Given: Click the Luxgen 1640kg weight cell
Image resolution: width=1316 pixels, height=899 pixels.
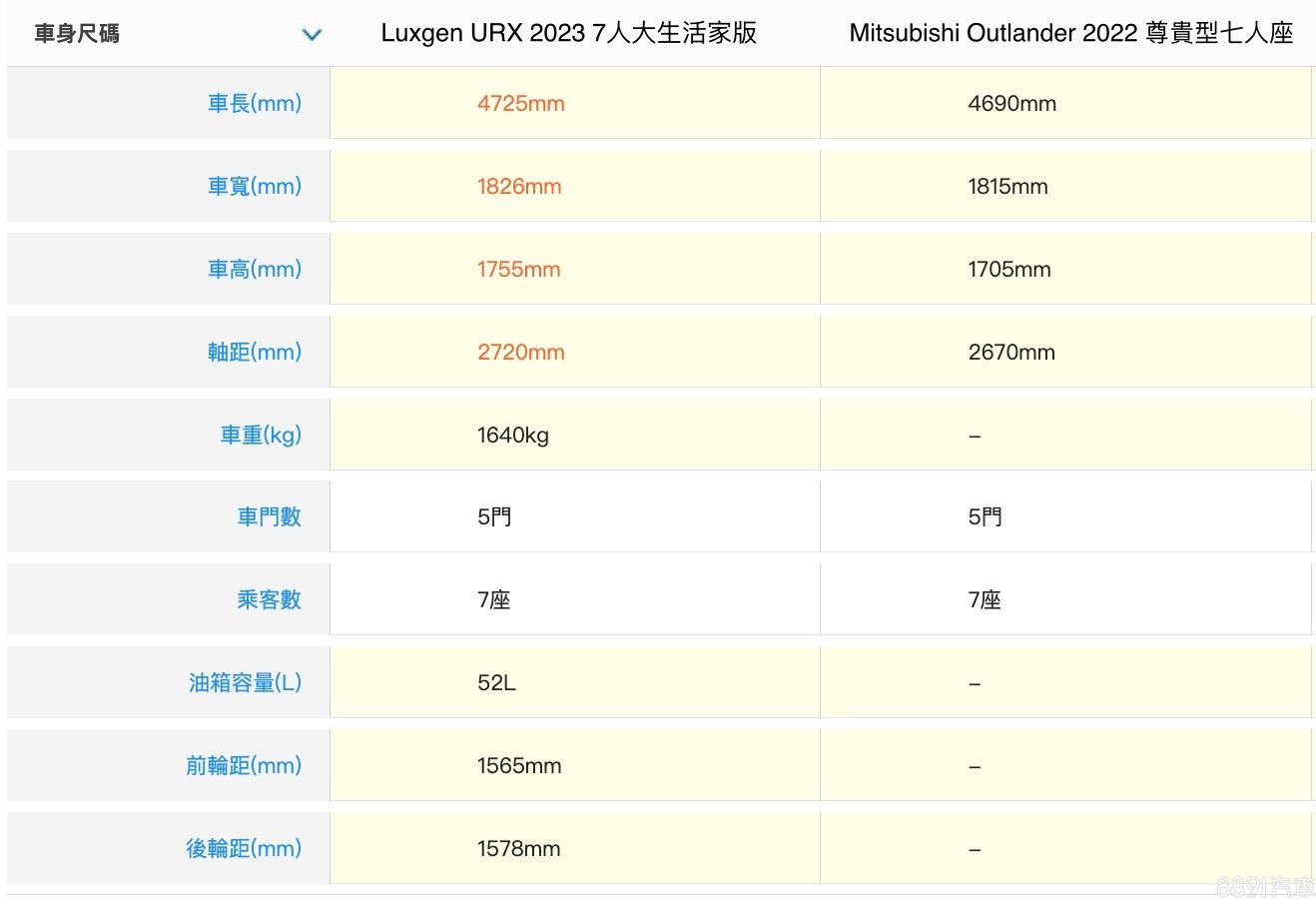Looking at the screenshot, I should coord(512,436).
